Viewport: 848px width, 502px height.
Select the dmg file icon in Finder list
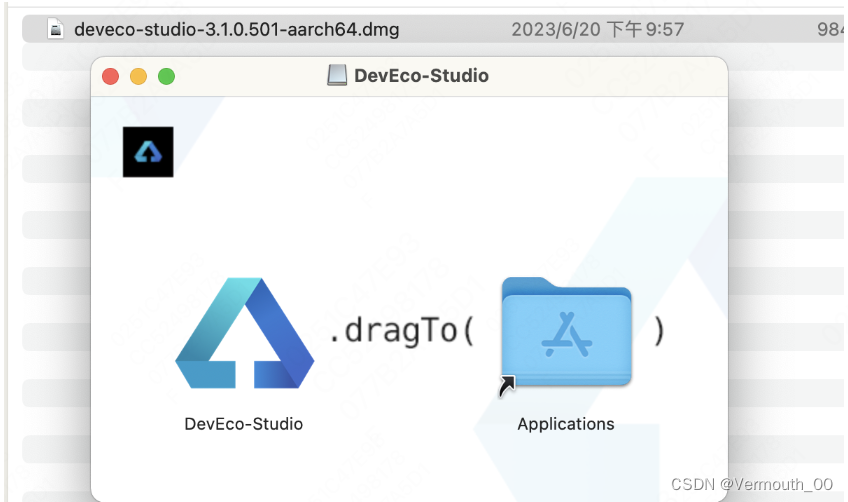point(55,29)
